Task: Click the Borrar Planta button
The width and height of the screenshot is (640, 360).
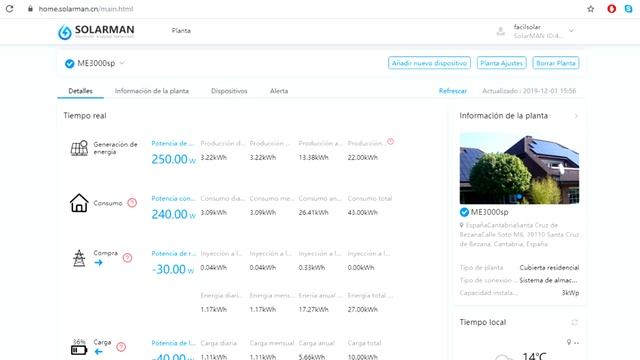Action: coord(556,63)
